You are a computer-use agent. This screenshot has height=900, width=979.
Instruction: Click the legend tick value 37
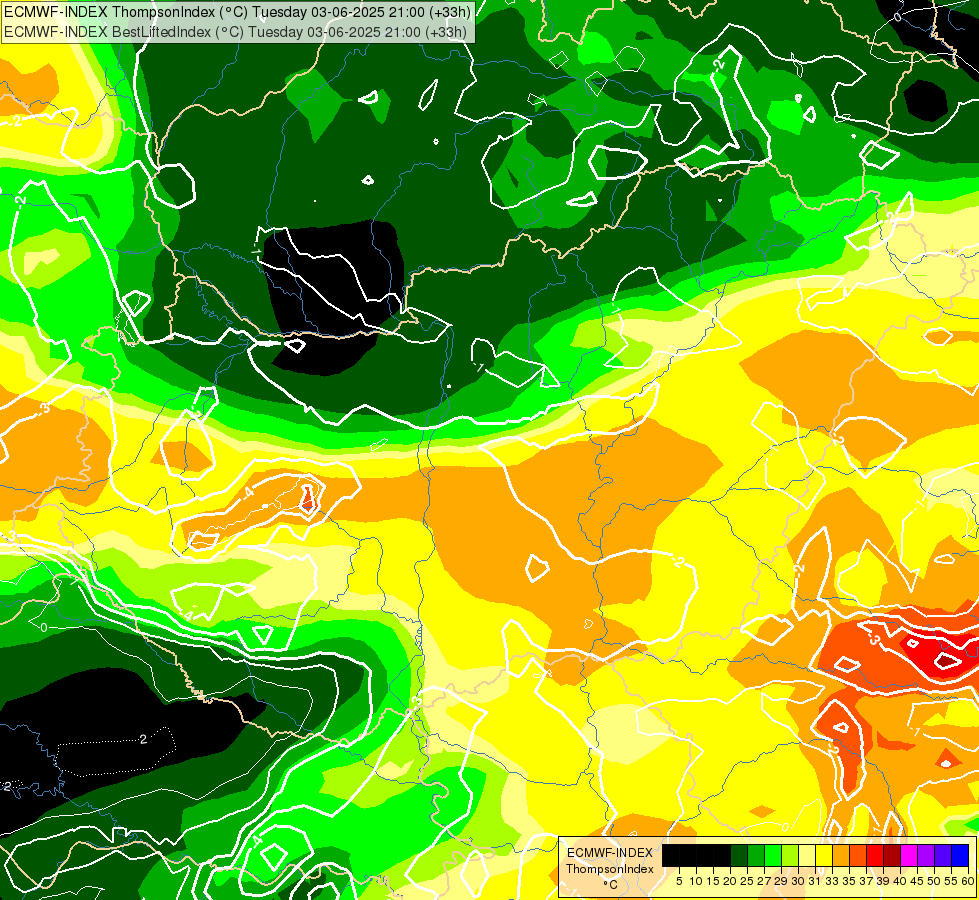point(867,881)
